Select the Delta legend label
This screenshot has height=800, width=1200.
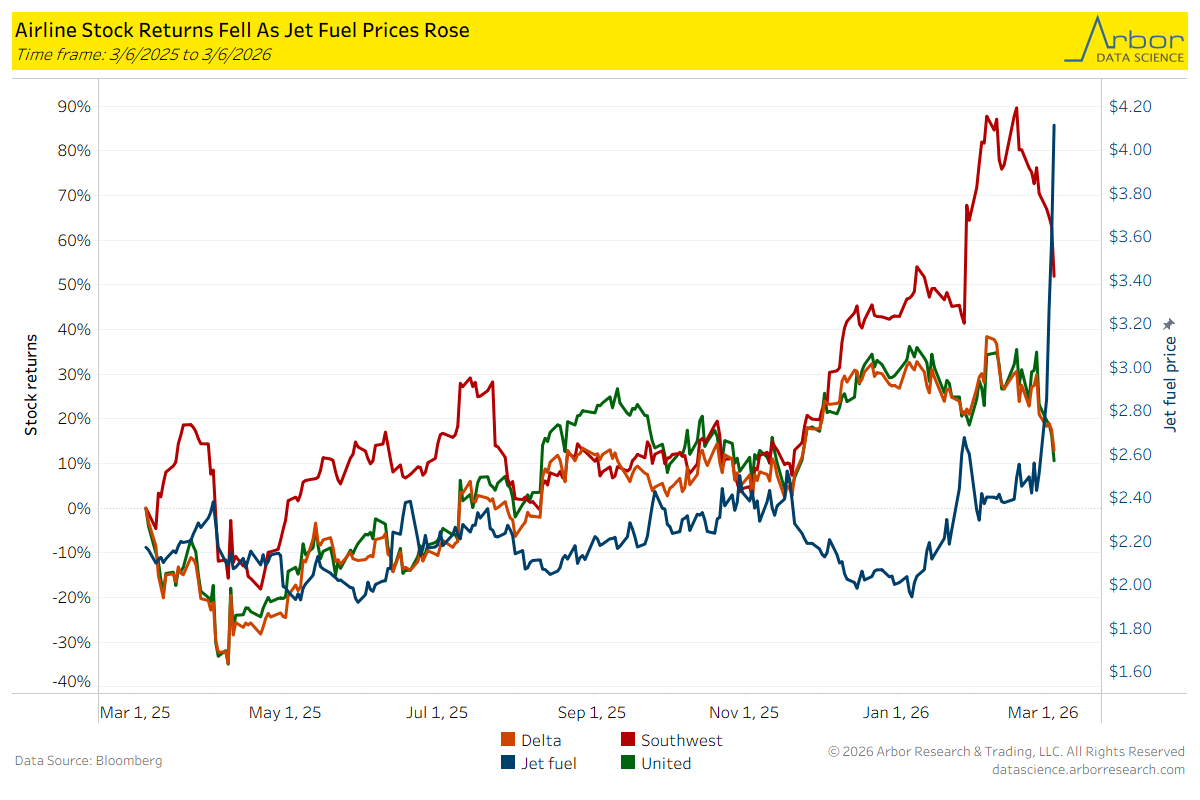pos(540,741)
